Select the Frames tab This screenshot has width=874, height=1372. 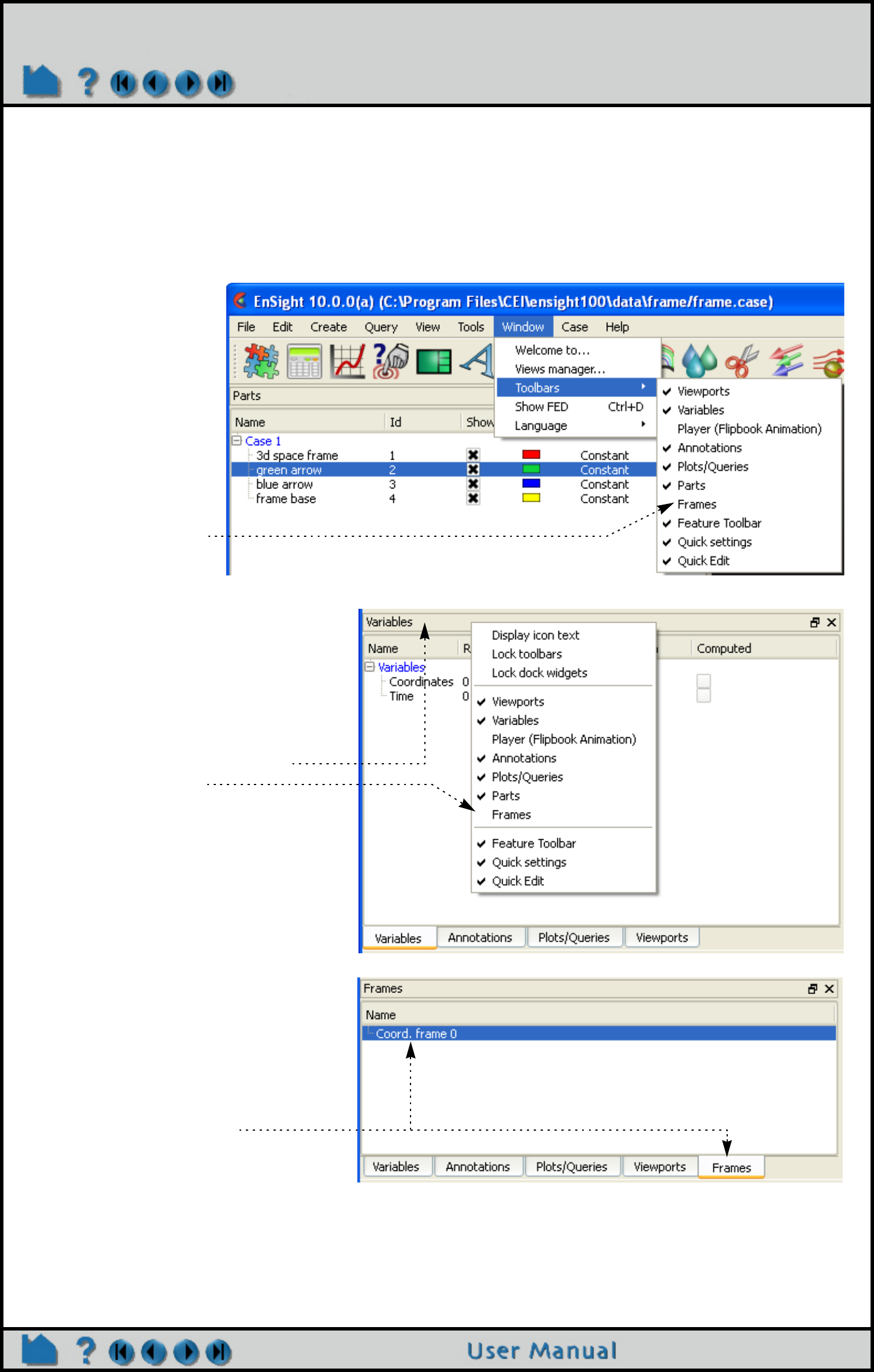point(731,1168)
